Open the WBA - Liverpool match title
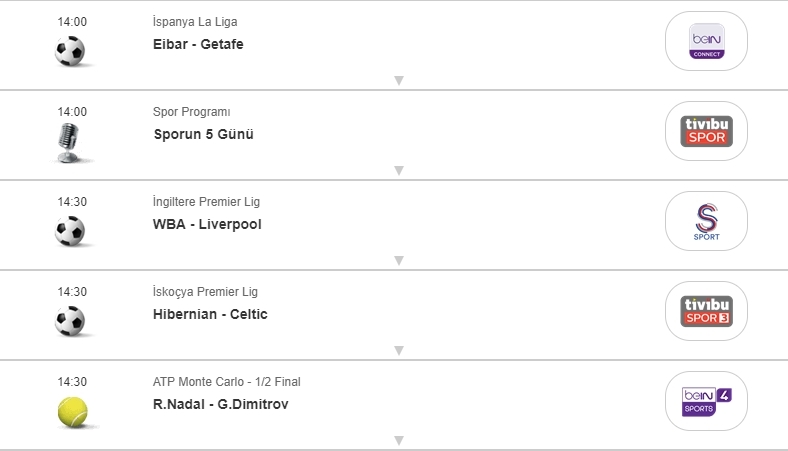 point(207,224)
